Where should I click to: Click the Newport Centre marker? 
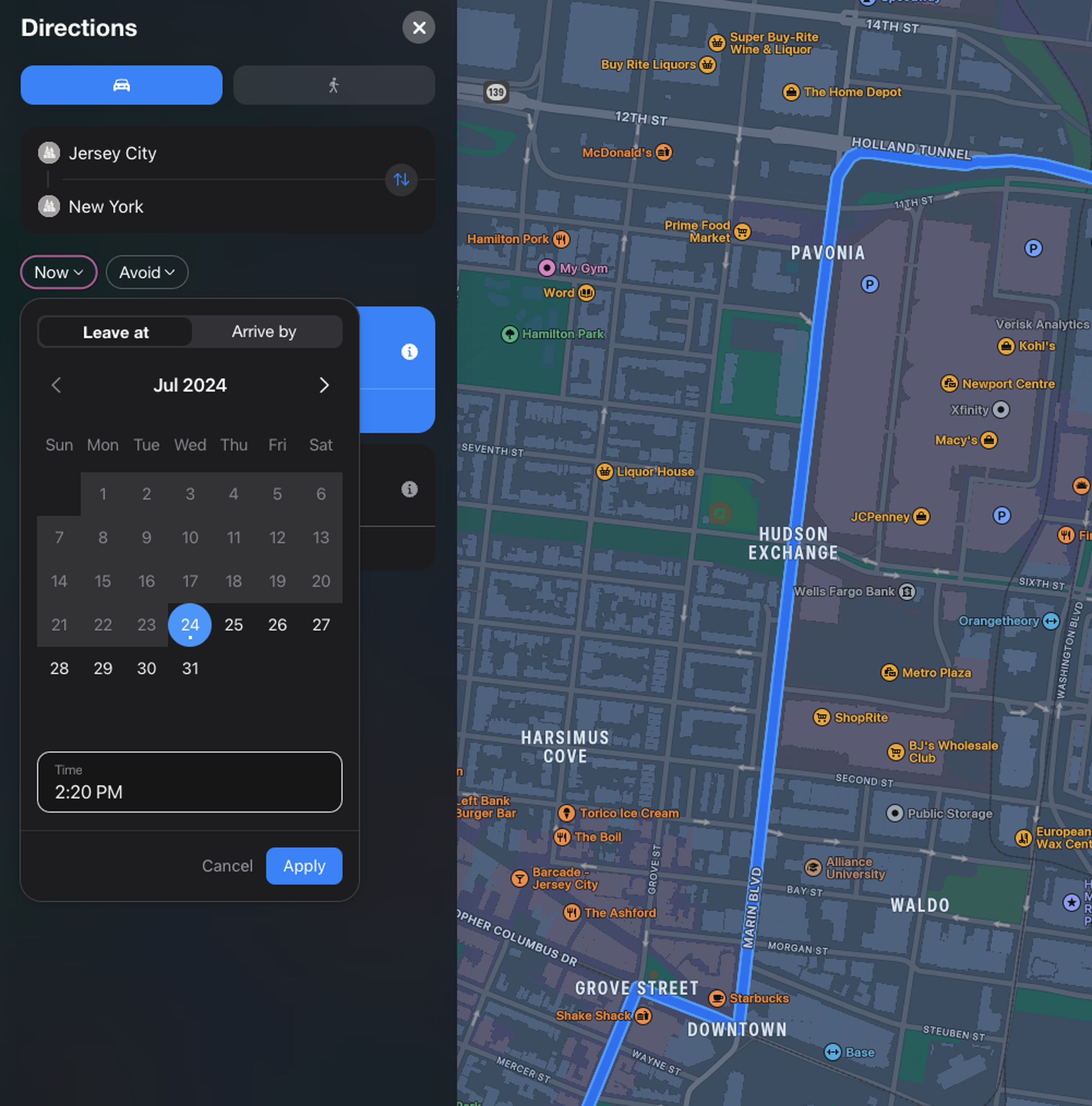click(950, 384)
